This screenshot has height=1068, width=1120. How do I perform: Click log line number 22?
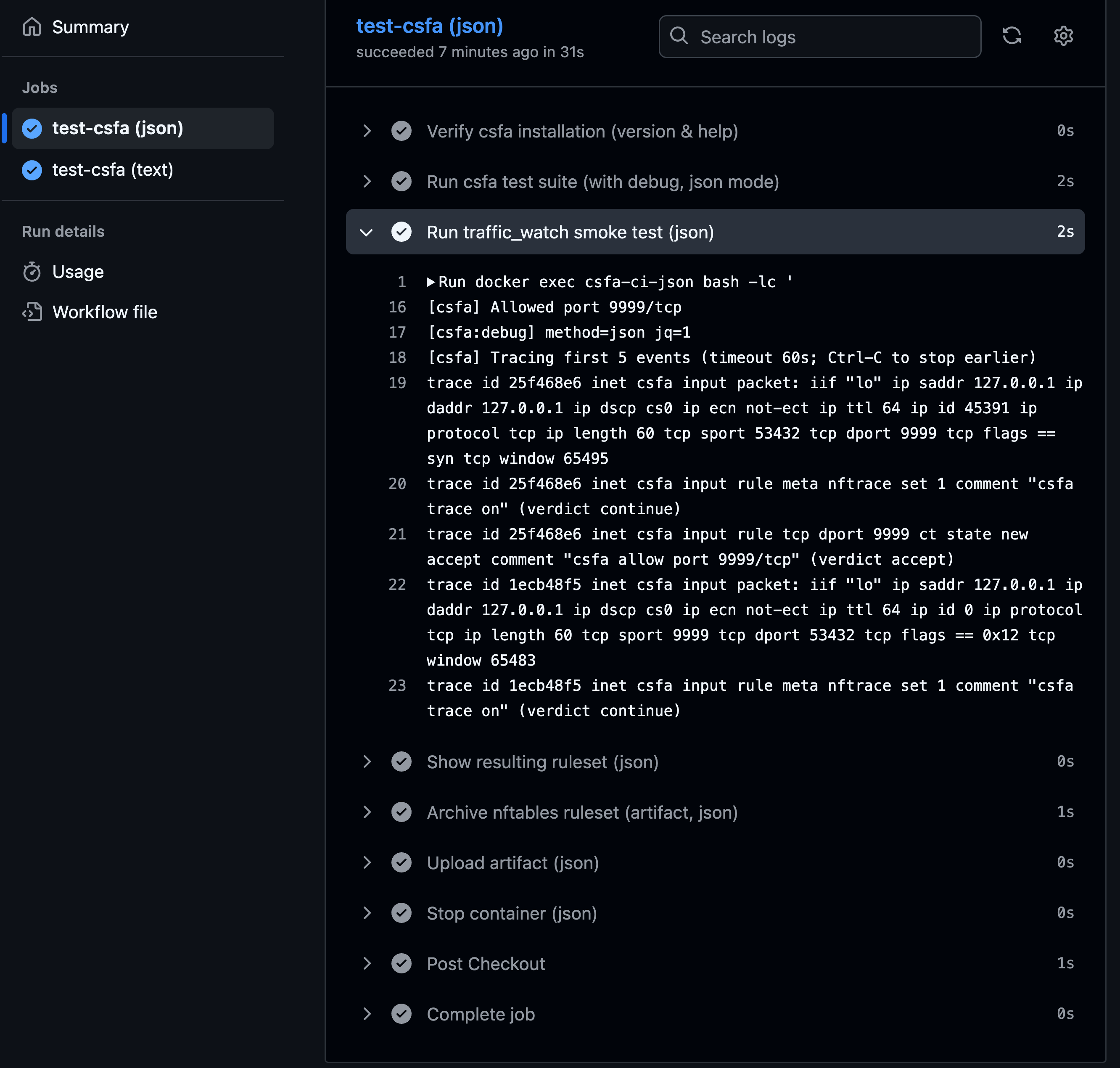[397, 585]
